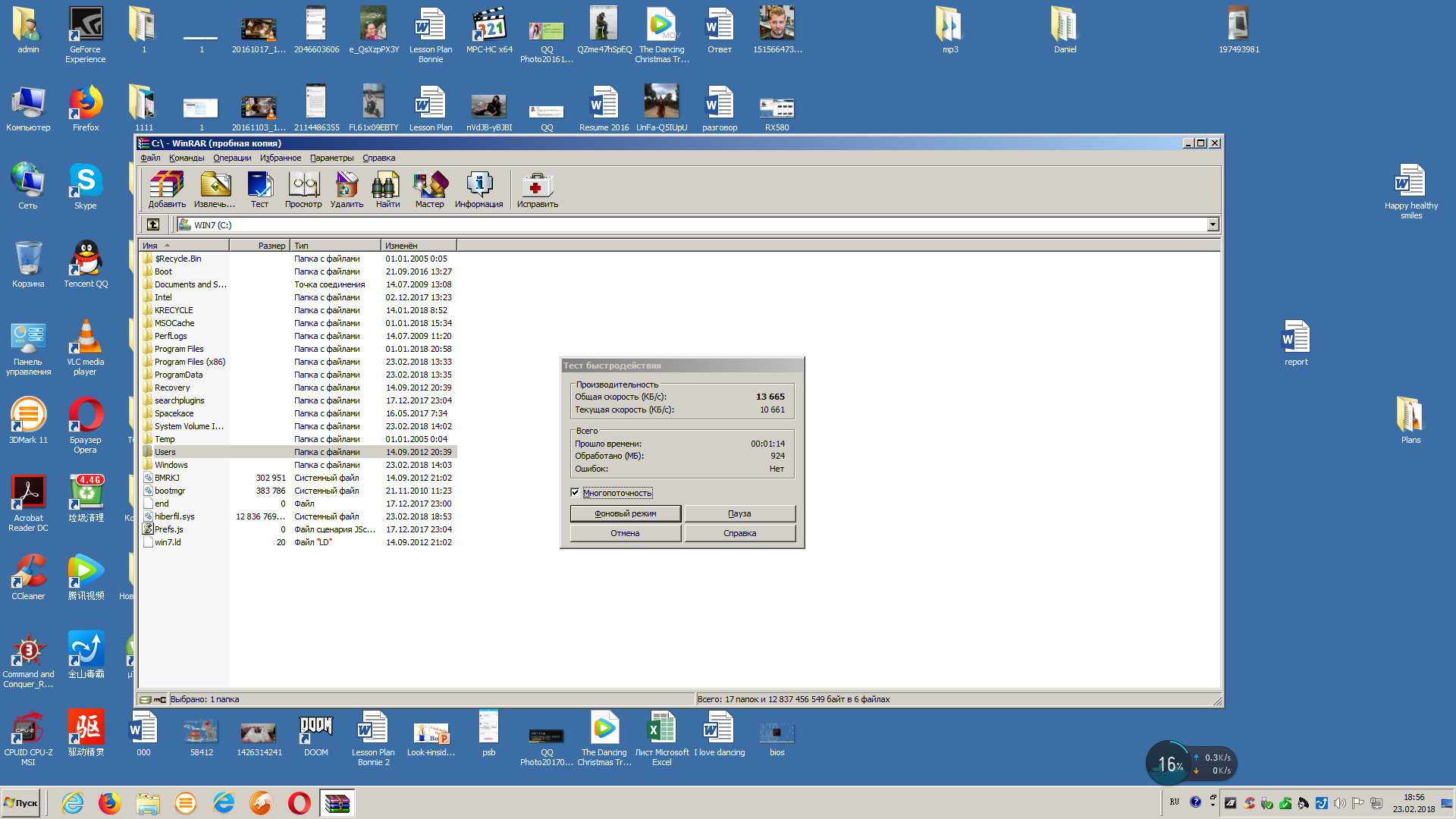Expand the path navigation bar dropdown
Viewport: 1456px width, 819px height.
tap(1213, 224)
